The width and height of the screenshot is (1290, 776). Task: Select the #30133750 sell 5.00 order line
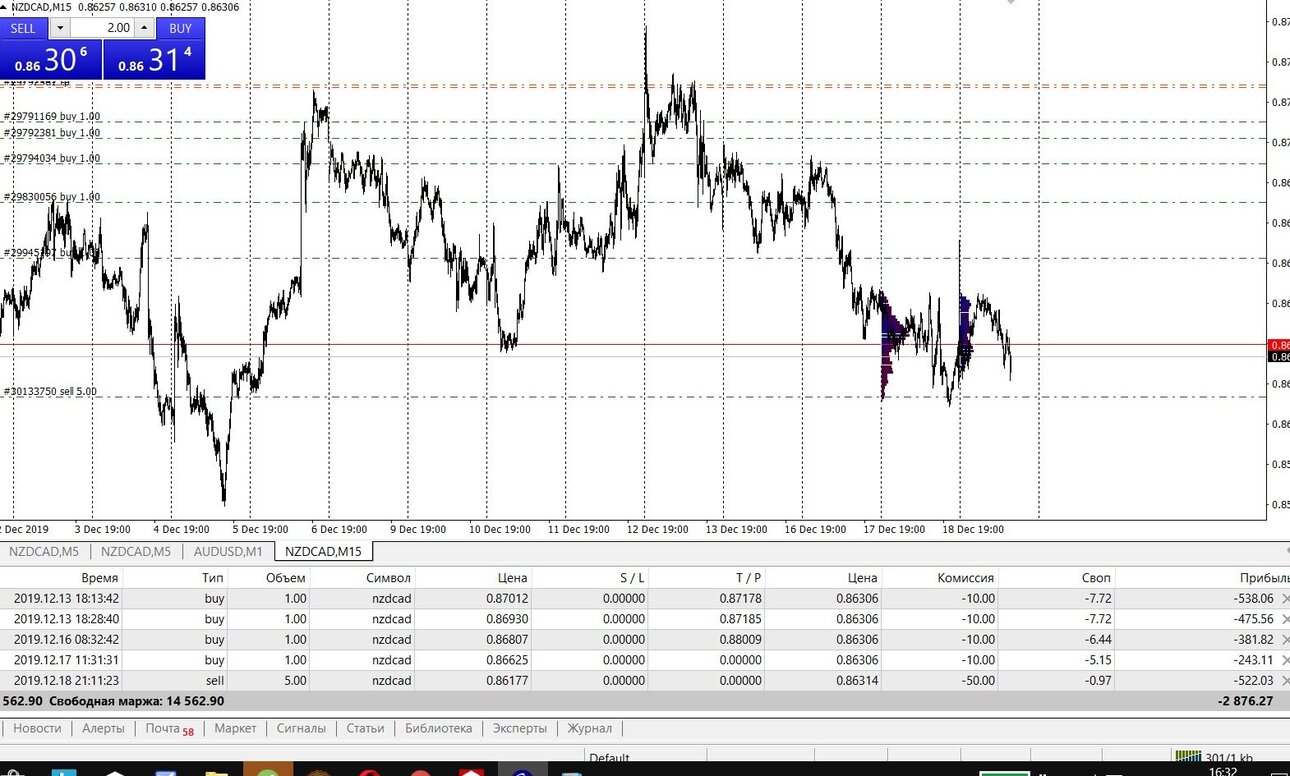(50, 391)
